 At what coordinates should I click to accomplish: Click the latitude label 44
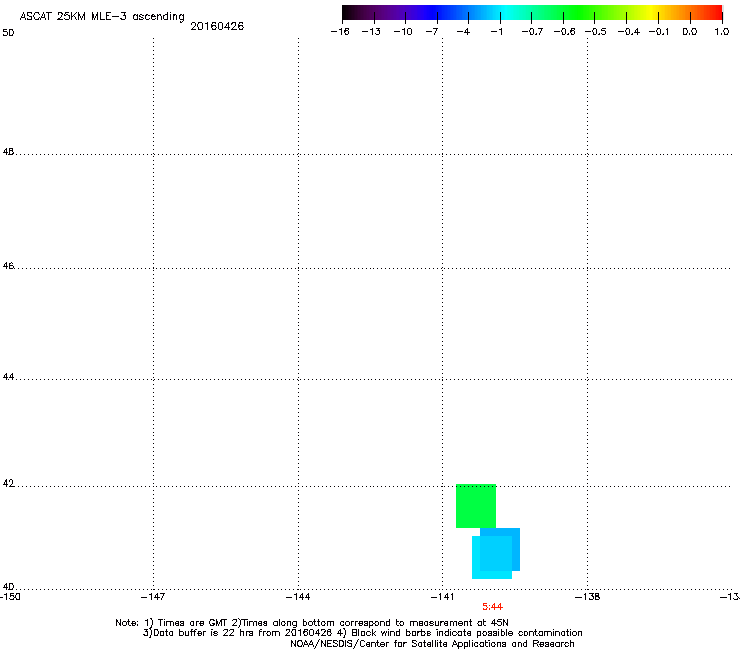pos(8,377)
